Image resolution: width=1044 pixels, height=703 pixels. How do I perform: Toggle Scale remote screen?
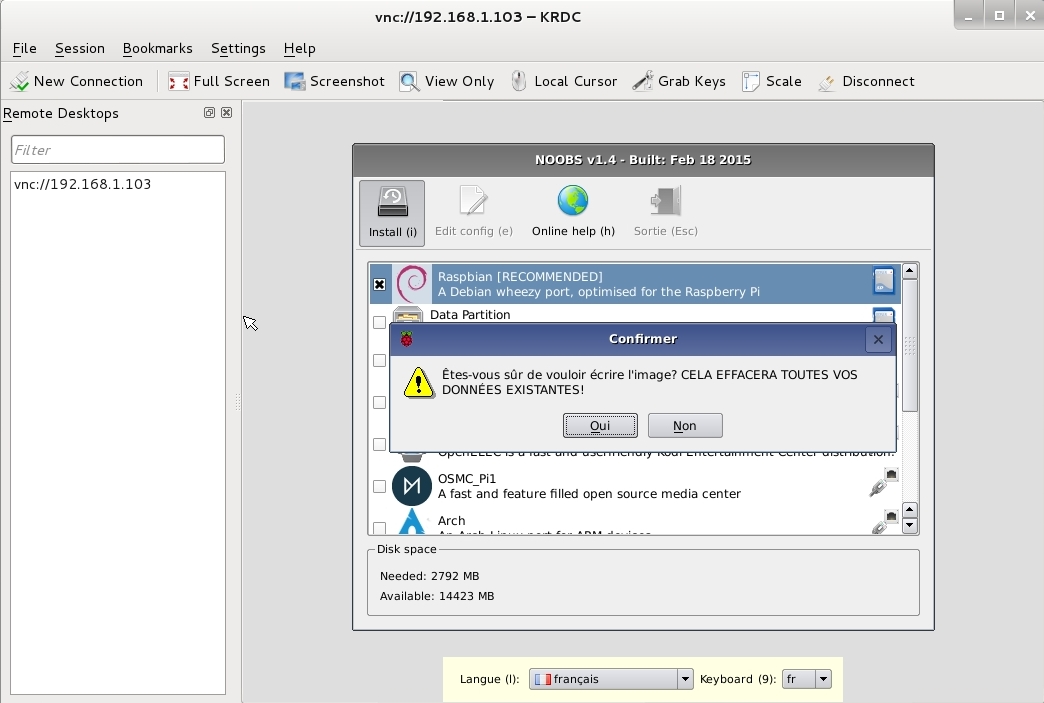772,81
